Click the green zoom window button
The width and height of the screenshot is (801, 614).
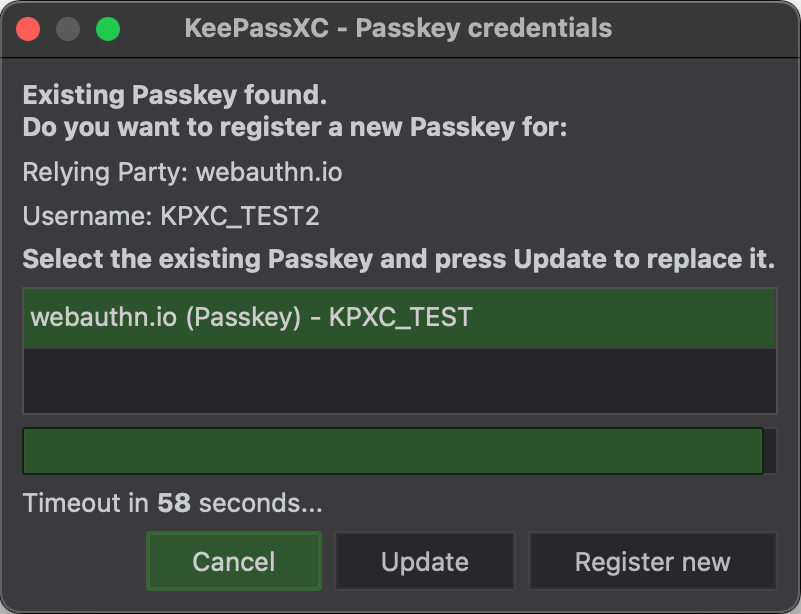pos(108,29)
